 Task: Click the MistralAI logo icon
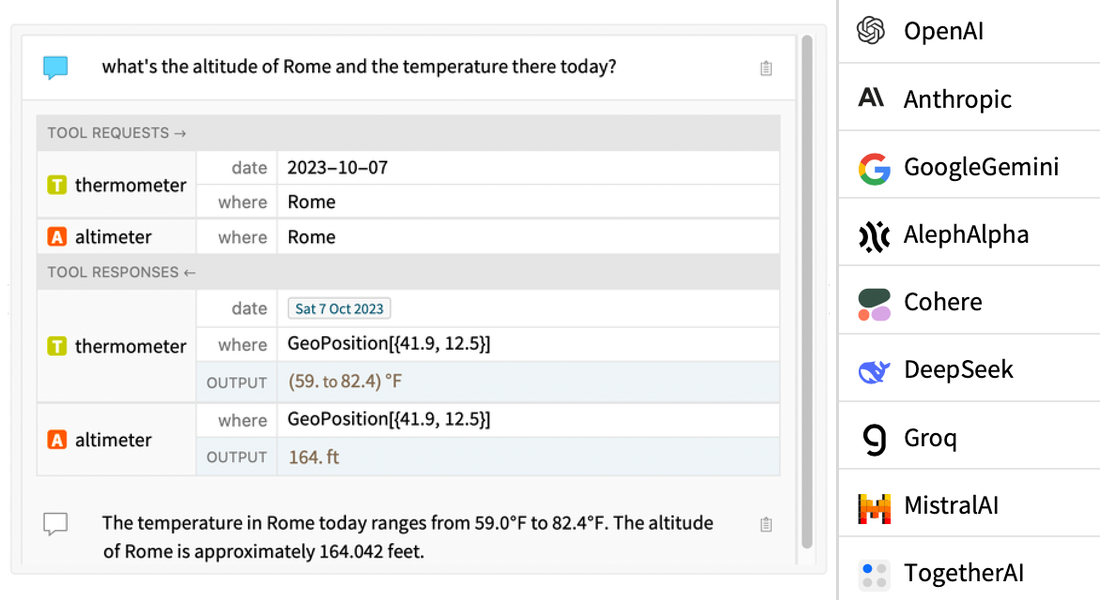874,507
